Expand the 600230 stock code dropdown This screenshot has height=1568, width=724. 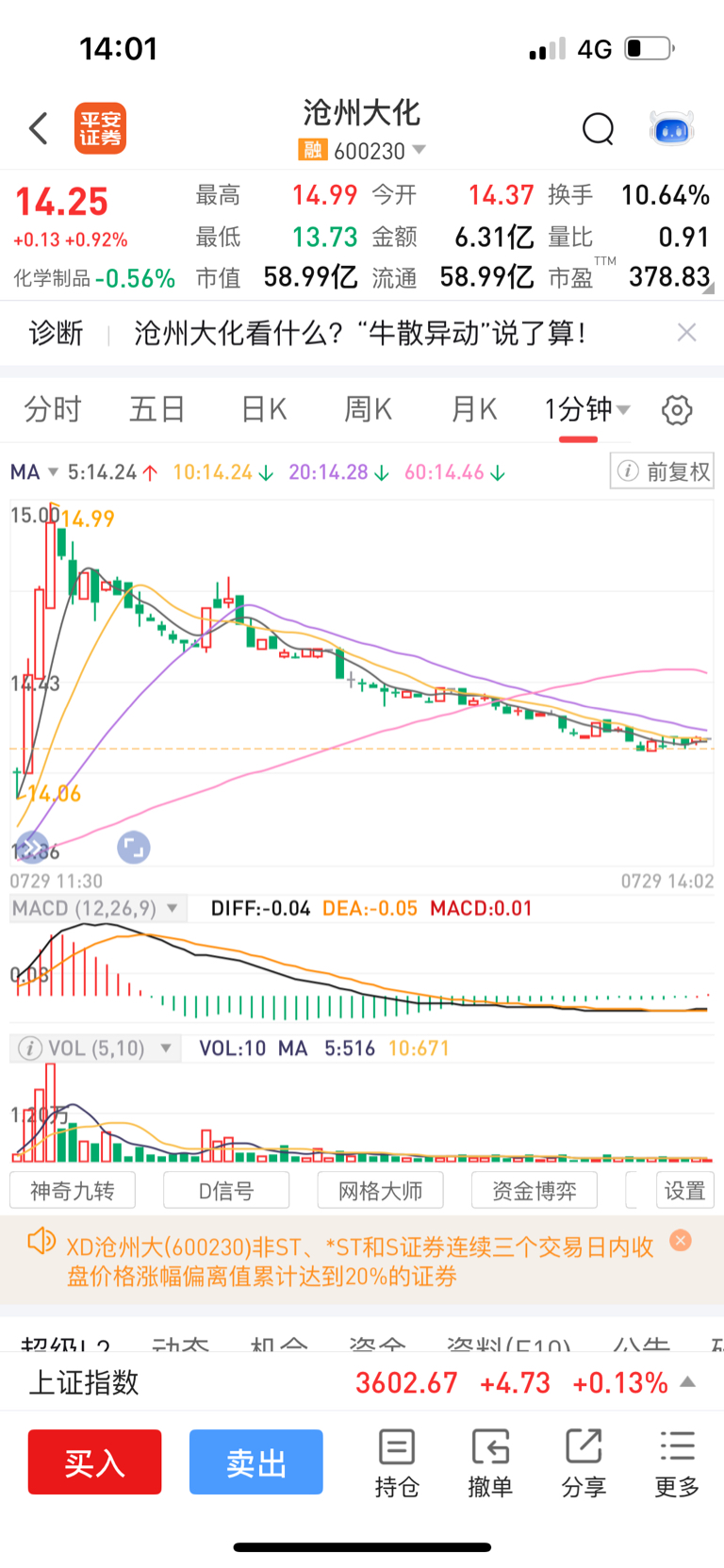pyautogui.click(x=419, y=150)
